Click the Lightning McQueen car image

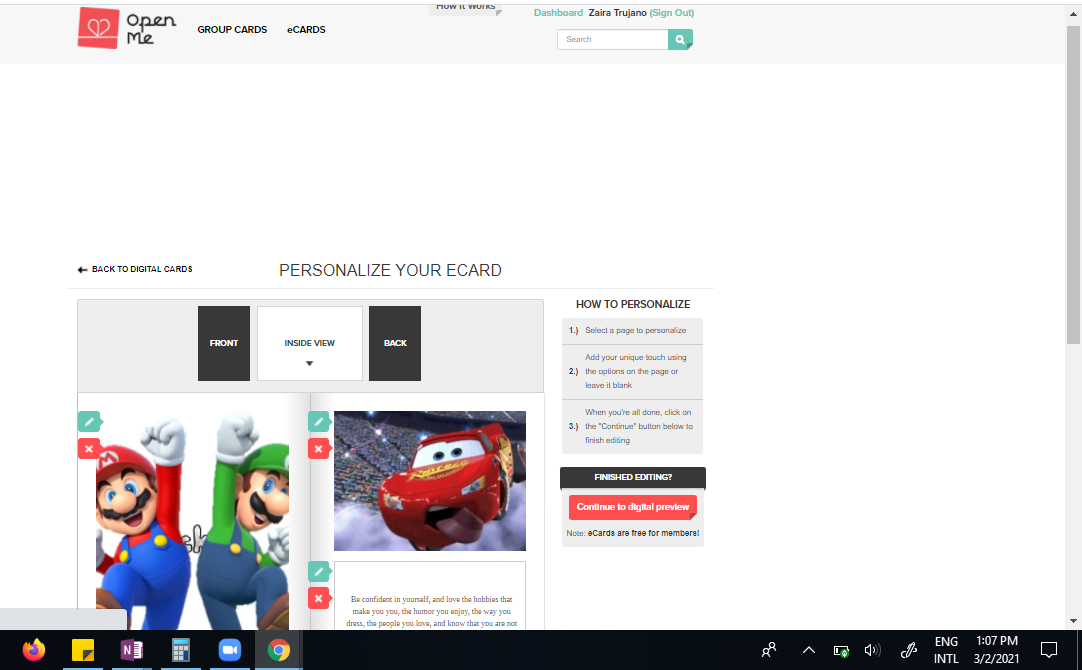point(430,481)
